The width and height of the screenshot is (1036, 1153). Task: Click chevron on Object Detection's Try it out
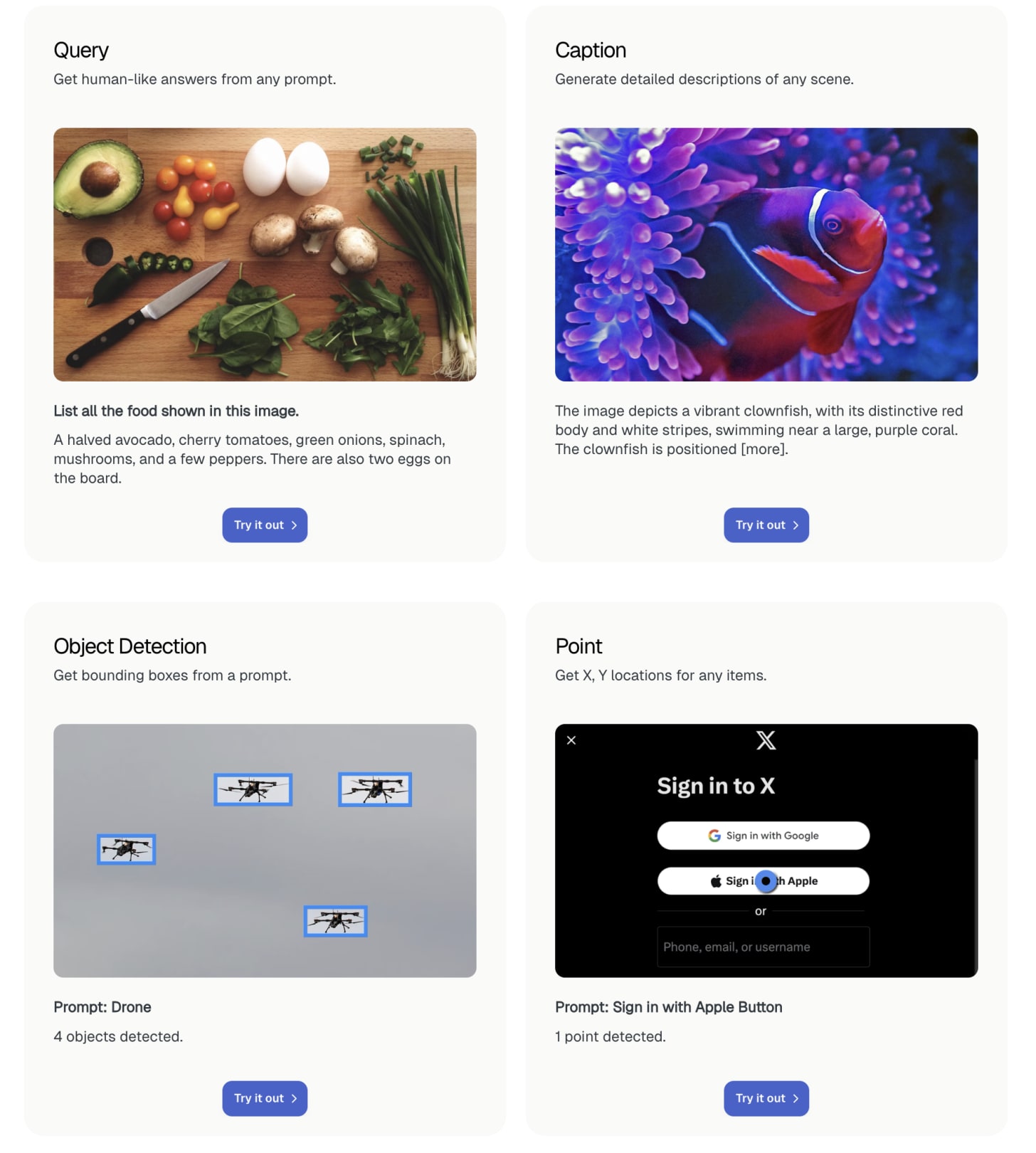294,1098
